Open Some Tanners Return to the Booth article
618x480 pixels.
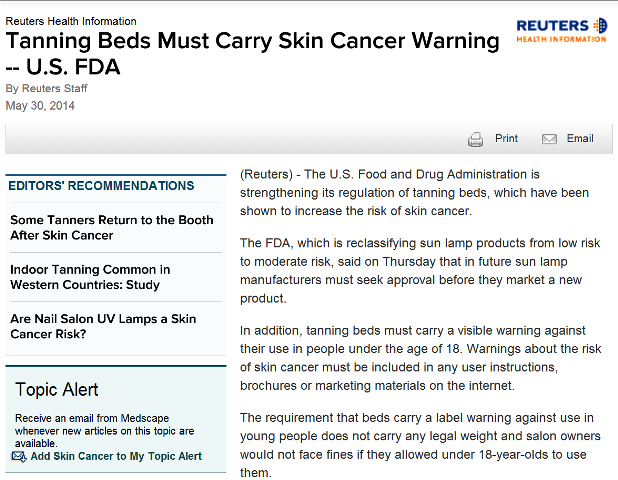[x=112, y=227]
